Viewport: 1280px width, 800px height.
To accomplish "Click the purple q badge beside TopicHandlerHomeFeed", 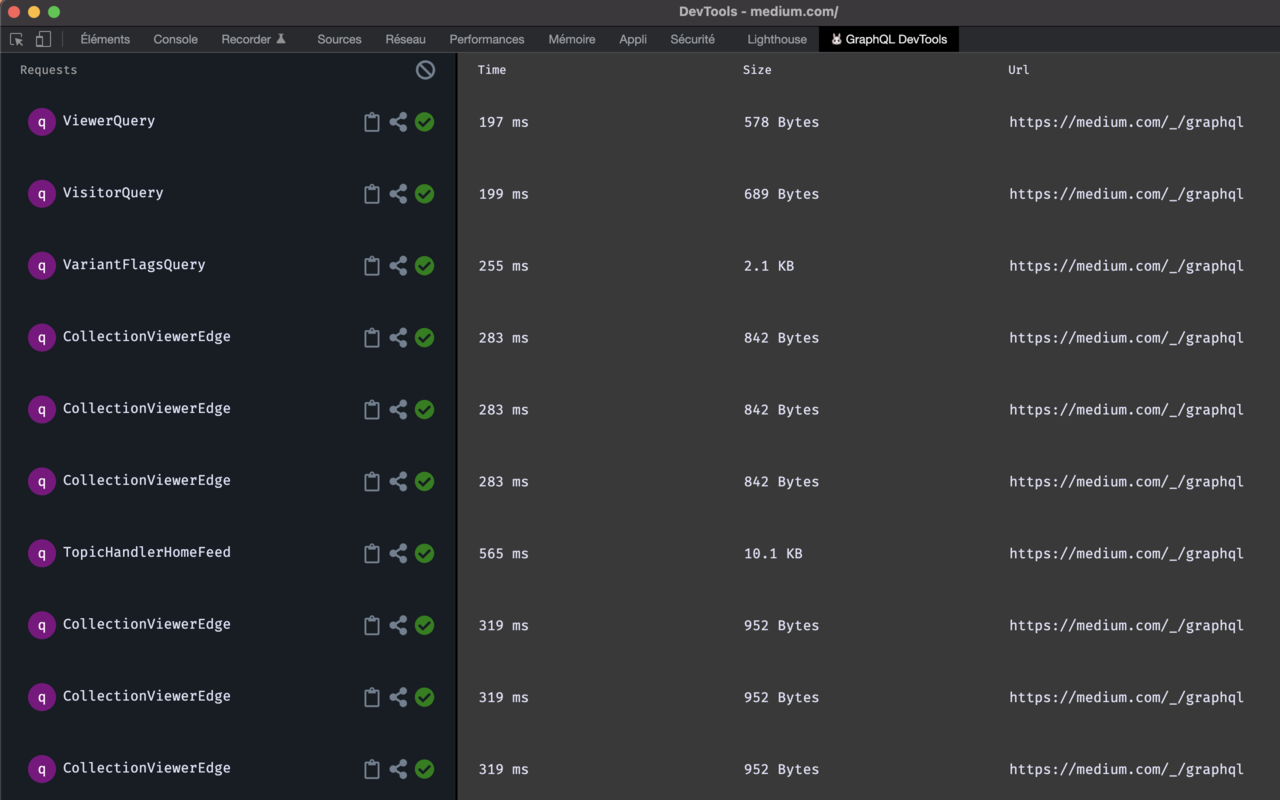I will coord(42,554).
